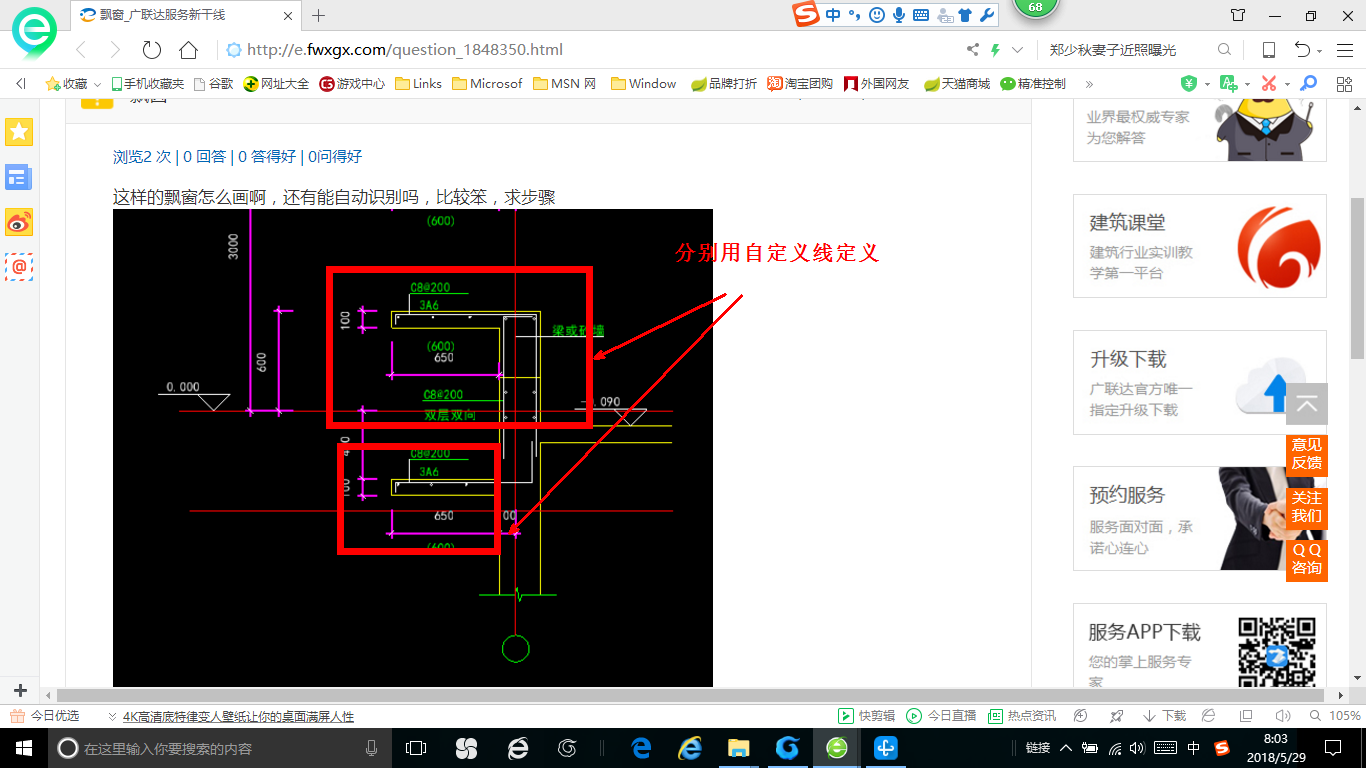Click the green lightning speed-mode icon
The height and width of the screenshot is (768, 1366).
pyautogui.click(x=996, y=50)
